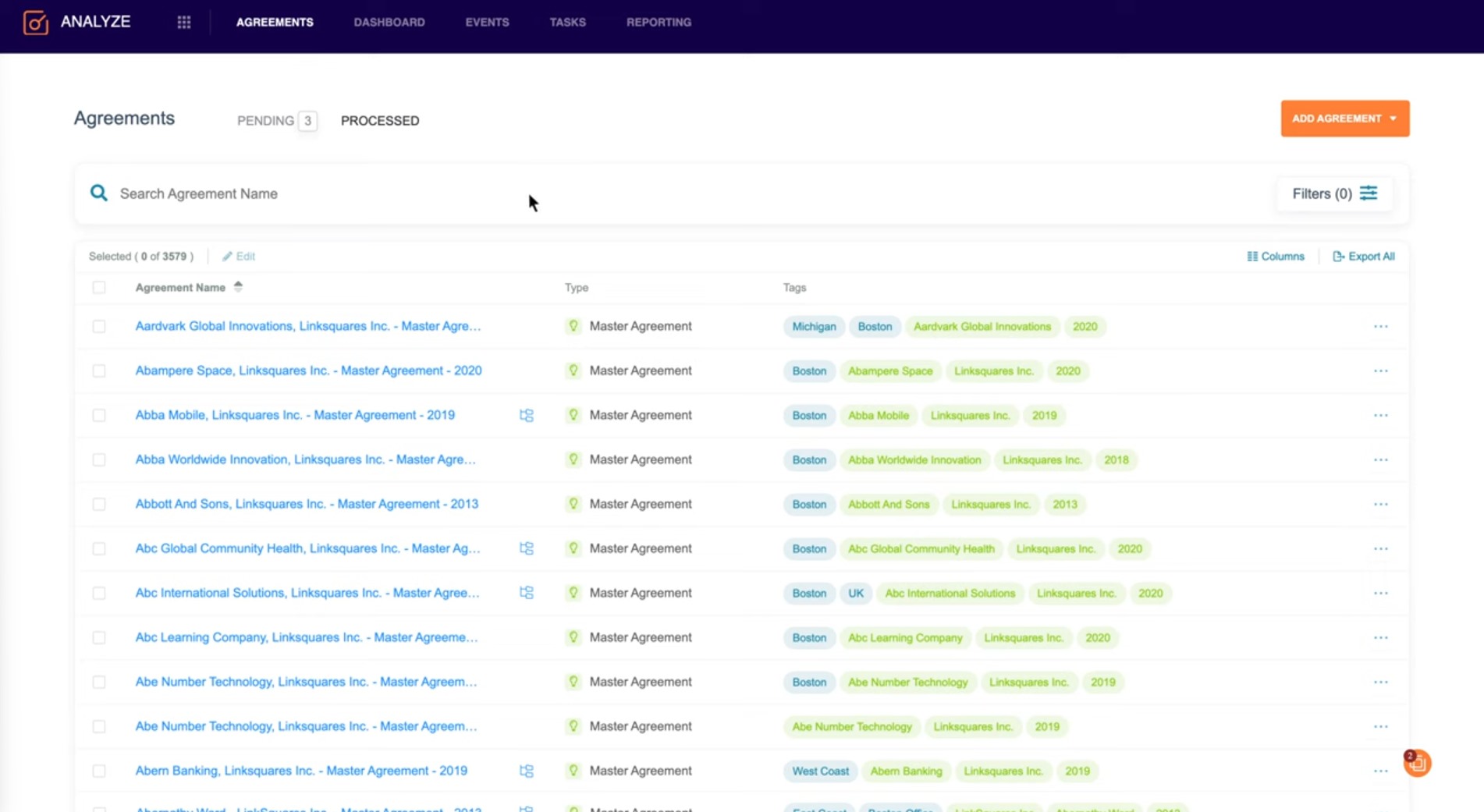
Task: Open the Filters (0) panel
Action: click(x=1334, y=193)
